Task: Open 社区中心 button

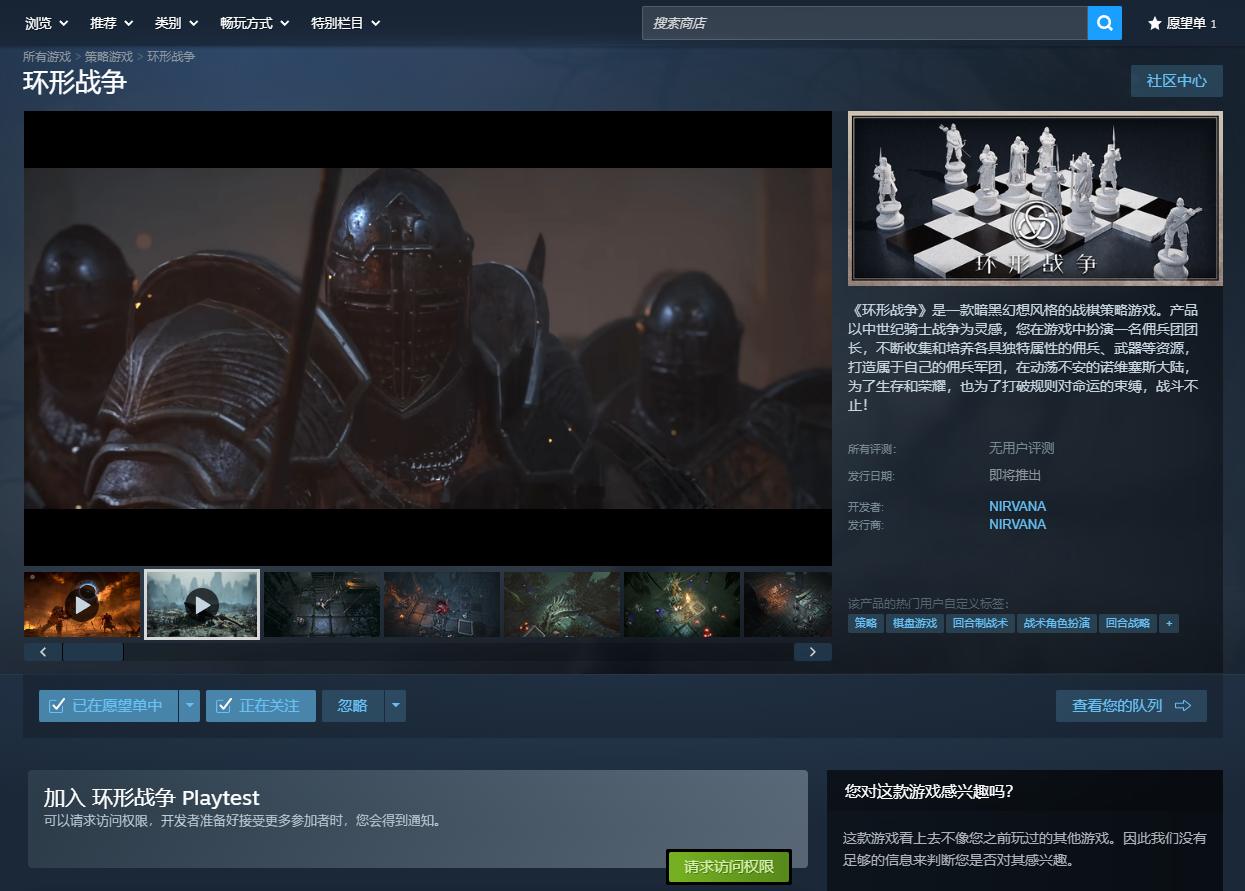Action: (1177, 81)
